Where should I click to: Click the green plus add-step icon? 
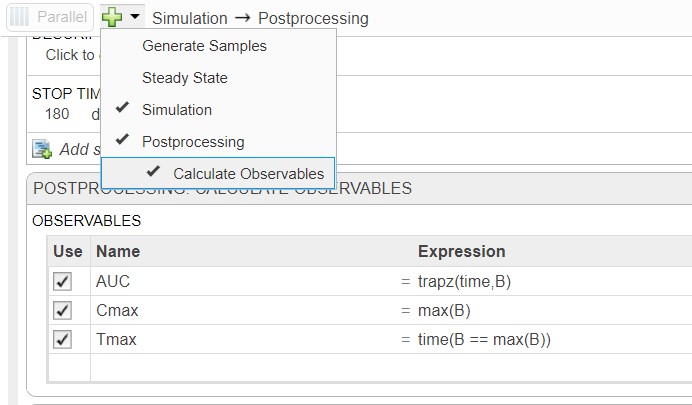pos(112,17)
